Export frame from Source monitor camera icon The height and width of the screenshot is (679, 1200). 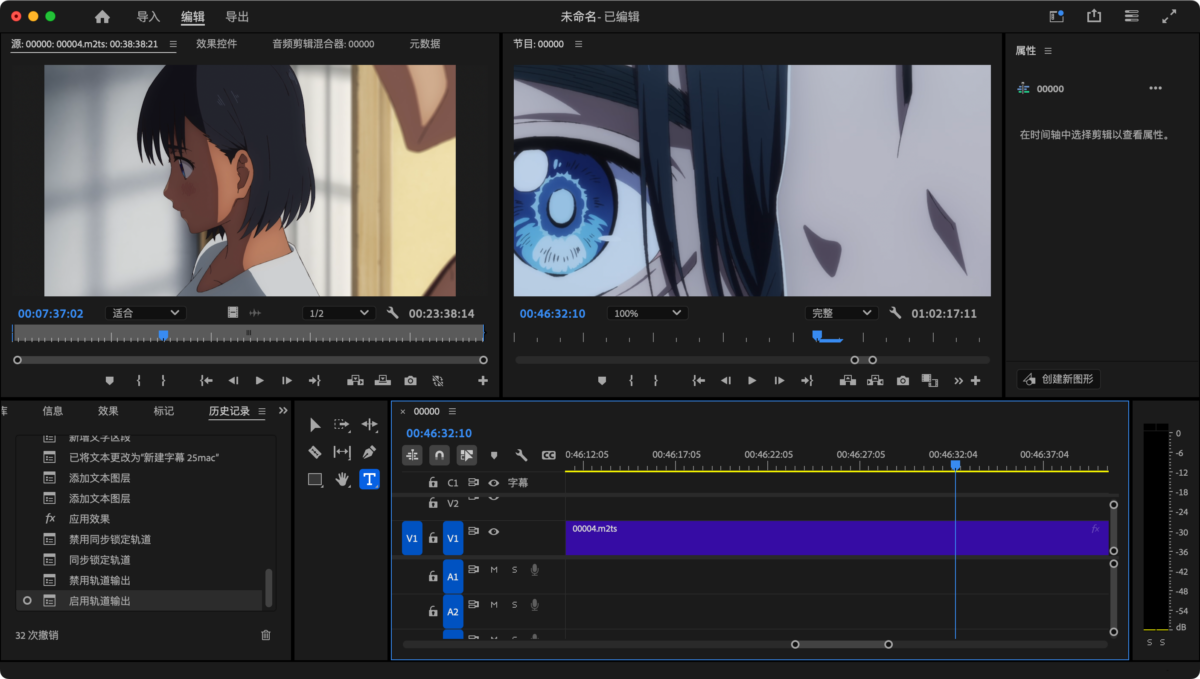click(410, 381)
